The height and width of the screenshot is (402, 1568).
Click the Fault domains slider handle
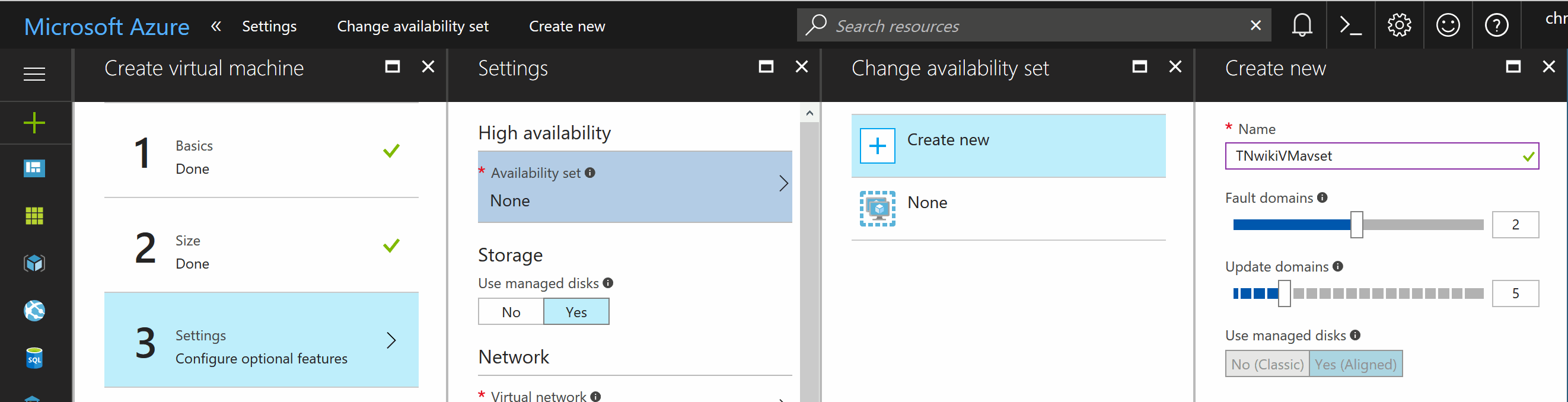point(1357,225)
